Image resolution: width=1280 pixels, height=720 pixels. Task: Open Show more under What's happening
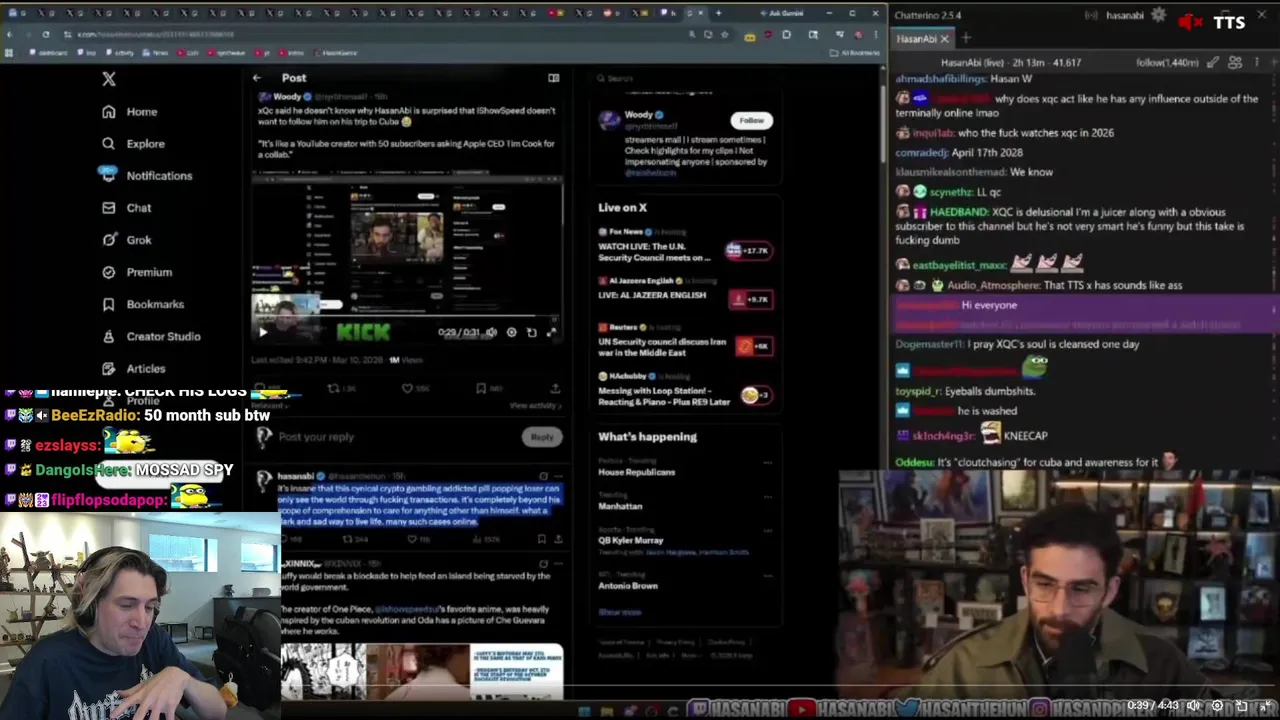(x=620, y=612)
